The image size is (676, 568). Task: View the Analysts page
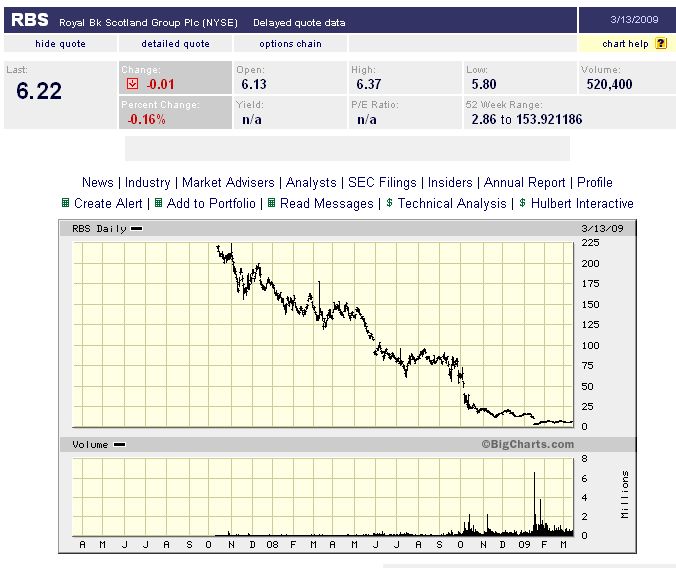(311, 182)
